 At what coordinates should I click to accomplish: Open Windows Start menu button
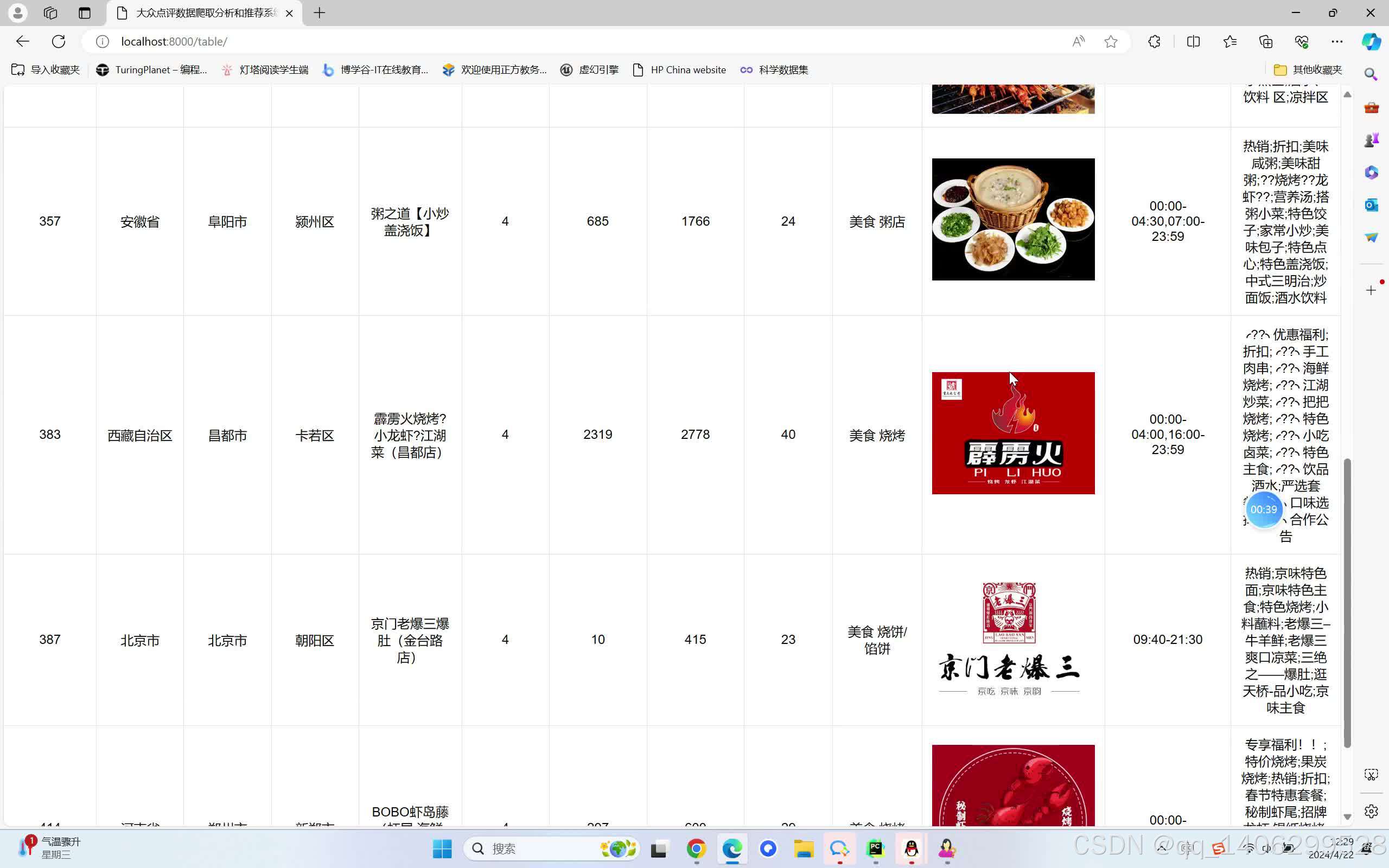pos(442,848)
